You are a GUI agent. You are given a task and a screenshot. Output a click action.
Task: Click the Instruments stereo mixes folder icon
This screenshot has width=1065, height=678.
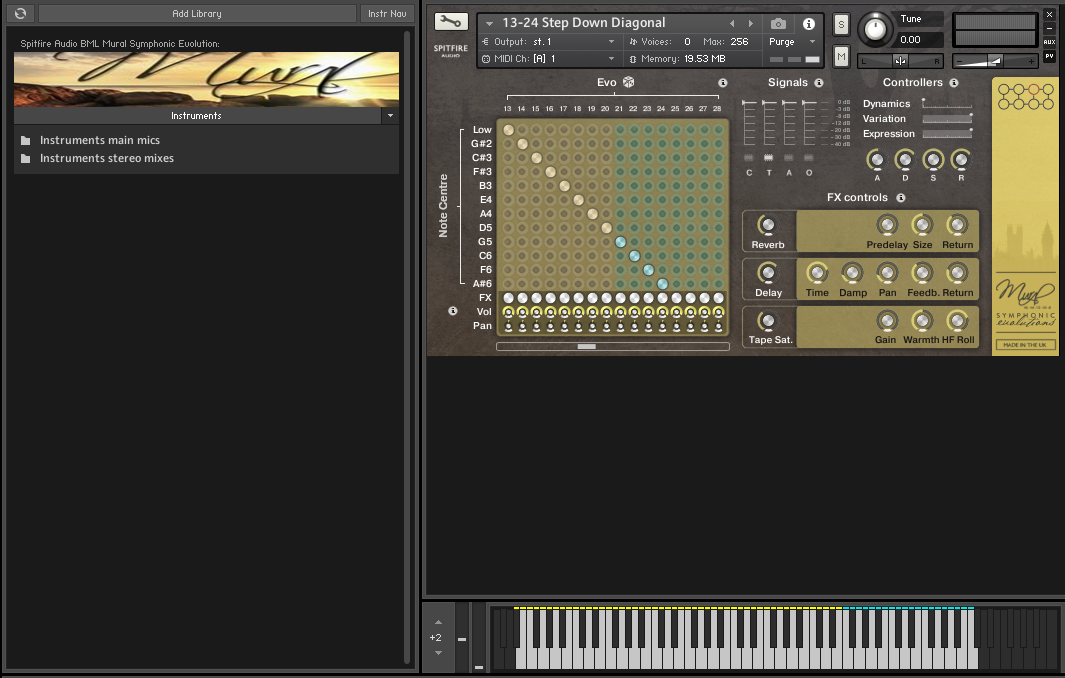click(26, 158)
